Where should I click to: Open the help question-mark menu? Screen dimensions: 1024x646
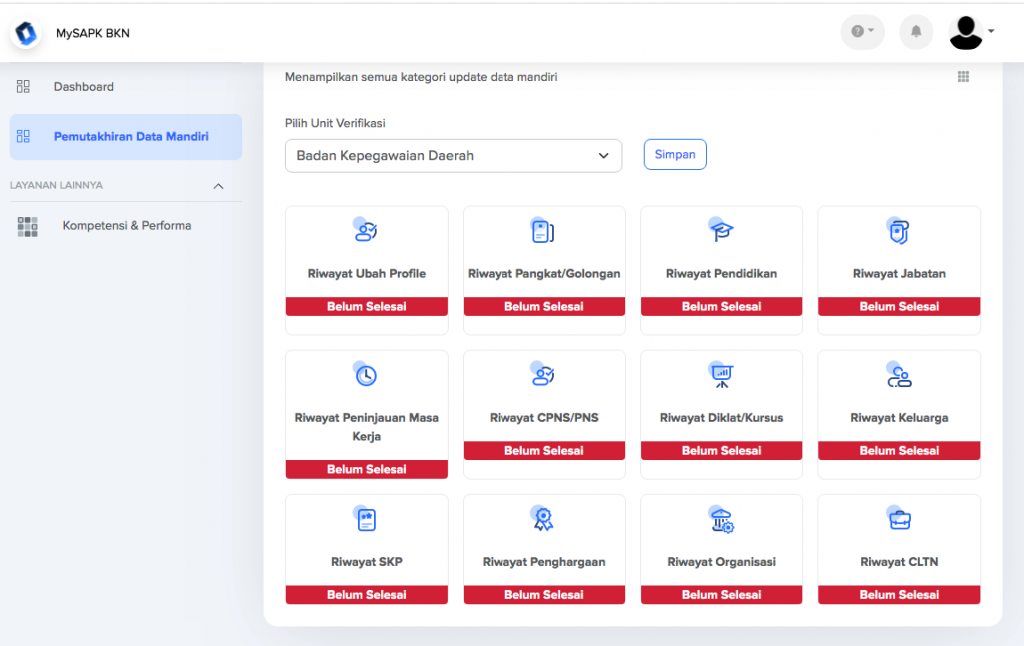pos(862,31)
